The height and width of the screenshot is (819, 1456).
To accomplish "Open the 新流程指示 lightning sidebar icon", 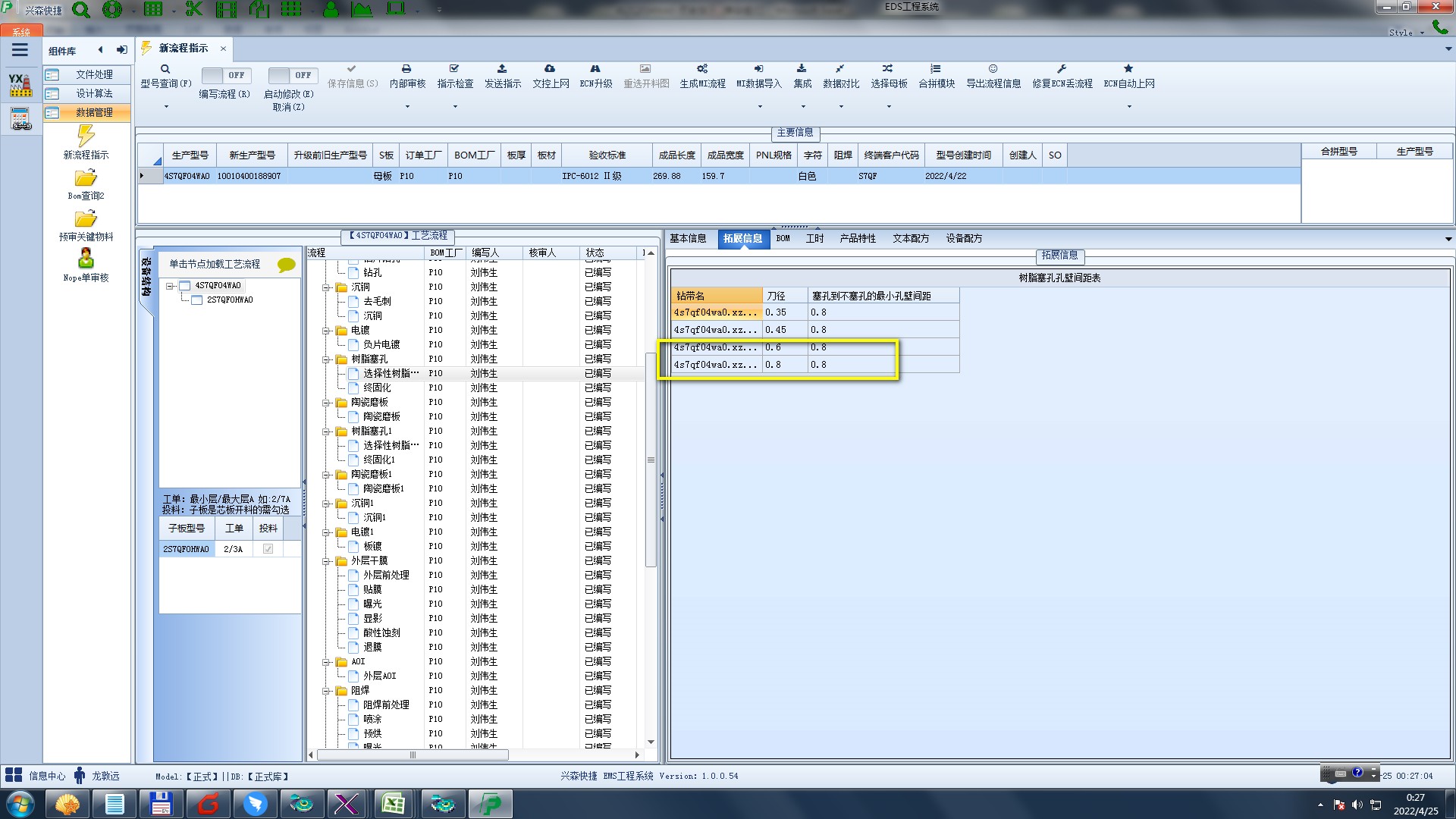I will 86,136.
